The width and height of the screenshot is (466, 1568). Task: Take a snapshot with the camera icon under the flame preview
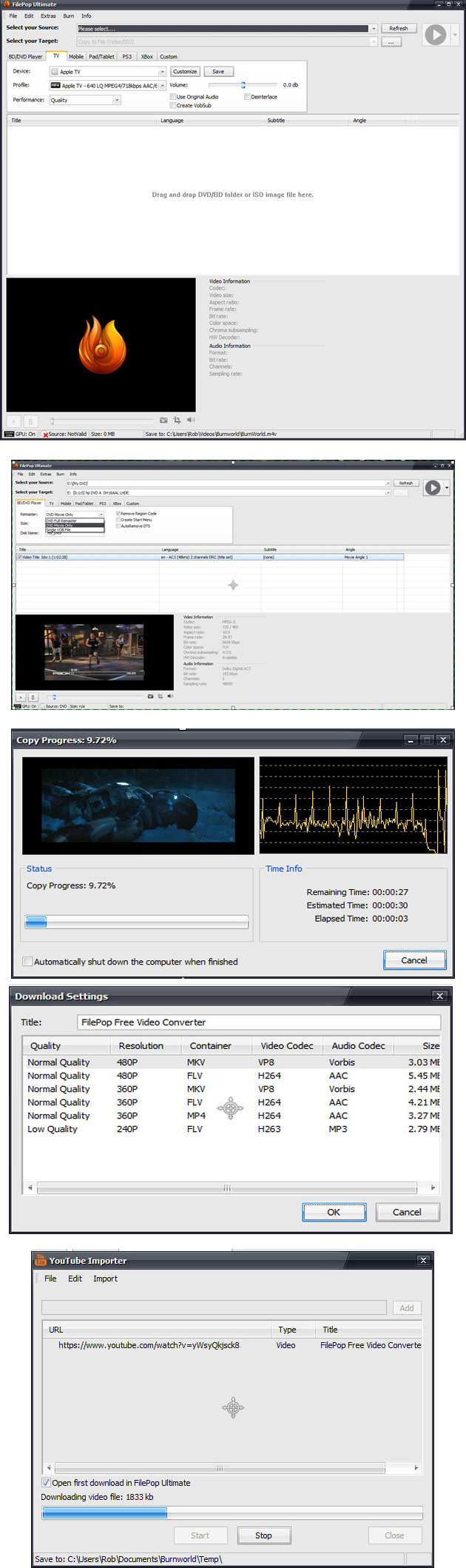coord(163,420)
